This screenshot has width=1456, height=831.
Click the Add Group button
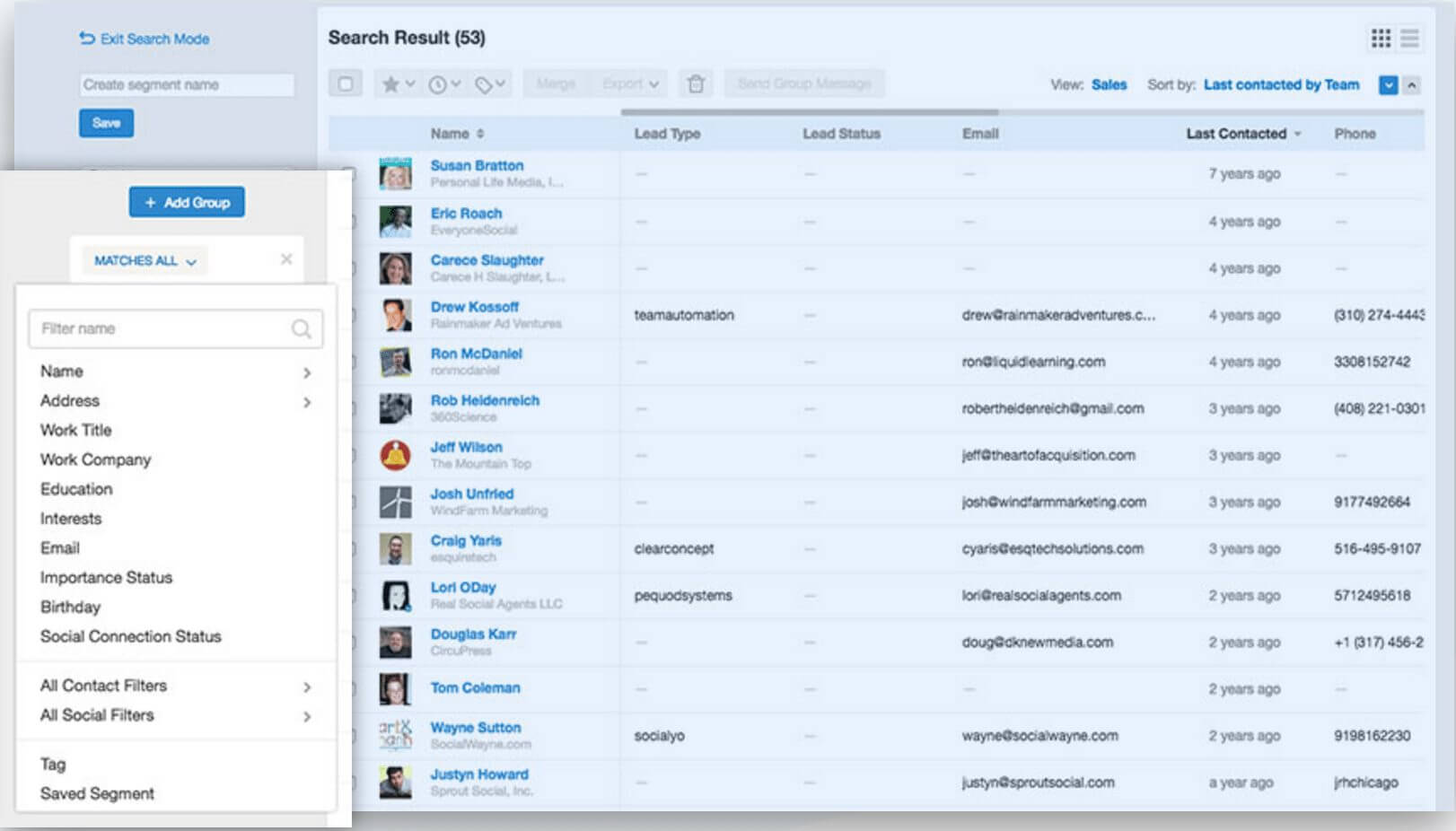(187, 202)
